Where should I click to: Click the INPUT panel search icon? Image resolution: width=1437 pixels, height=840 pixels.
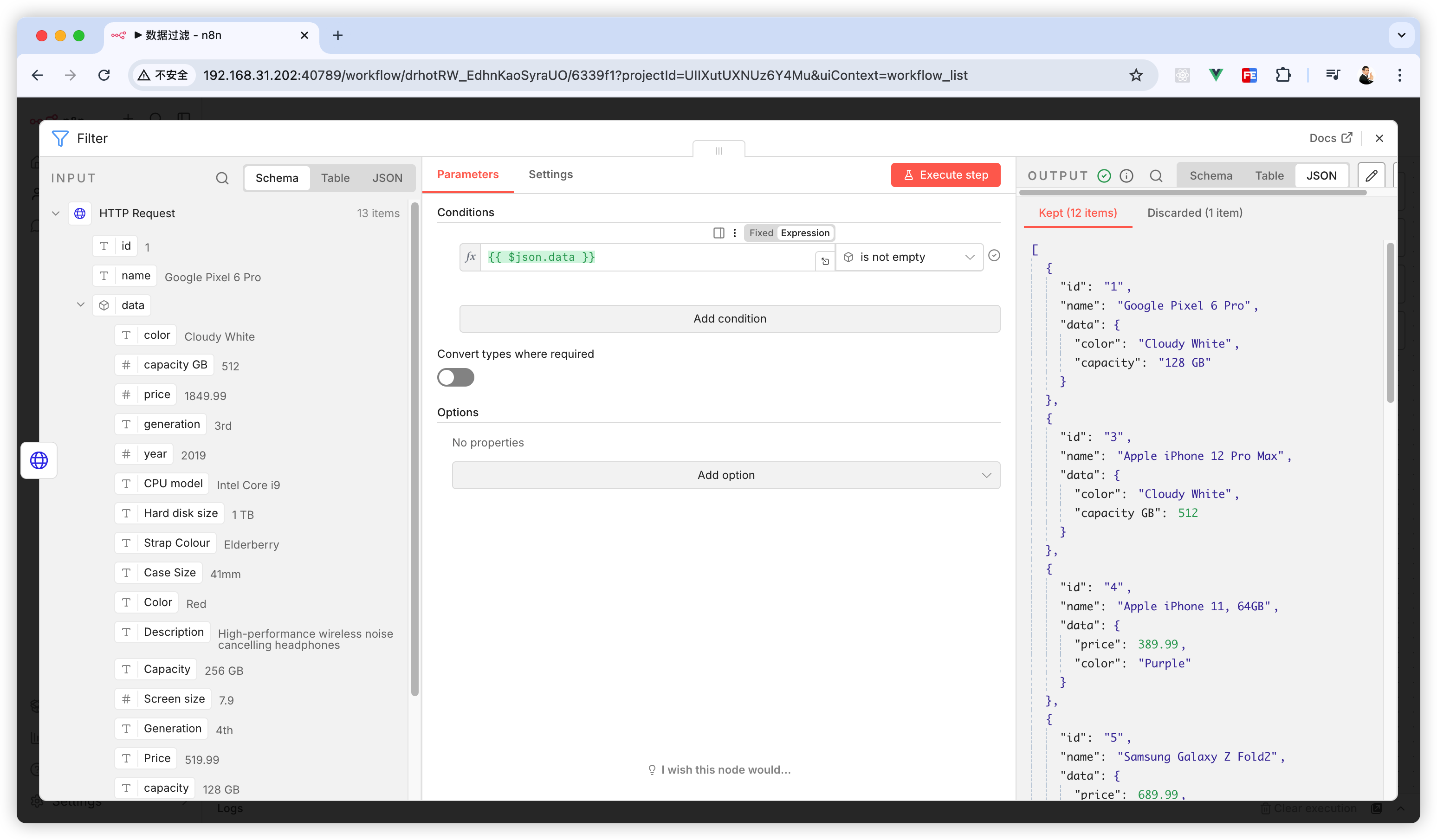pyautogui.click(x=222, y=179)
